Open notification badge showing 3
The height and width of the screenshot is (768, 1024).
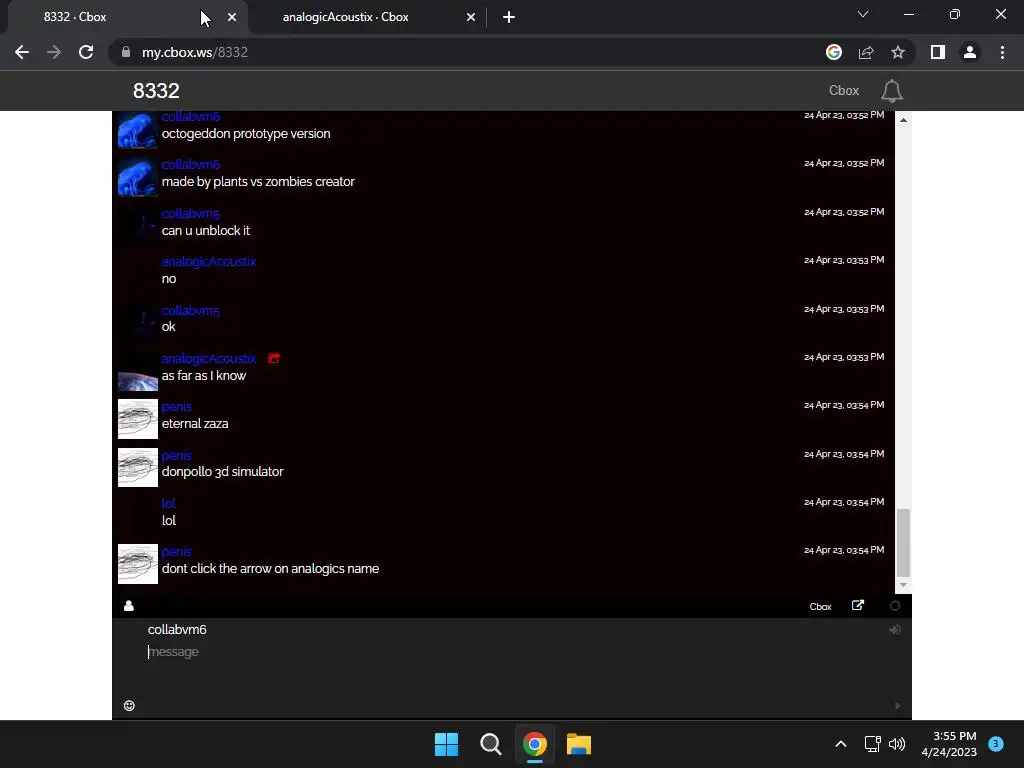pos(996,743)
